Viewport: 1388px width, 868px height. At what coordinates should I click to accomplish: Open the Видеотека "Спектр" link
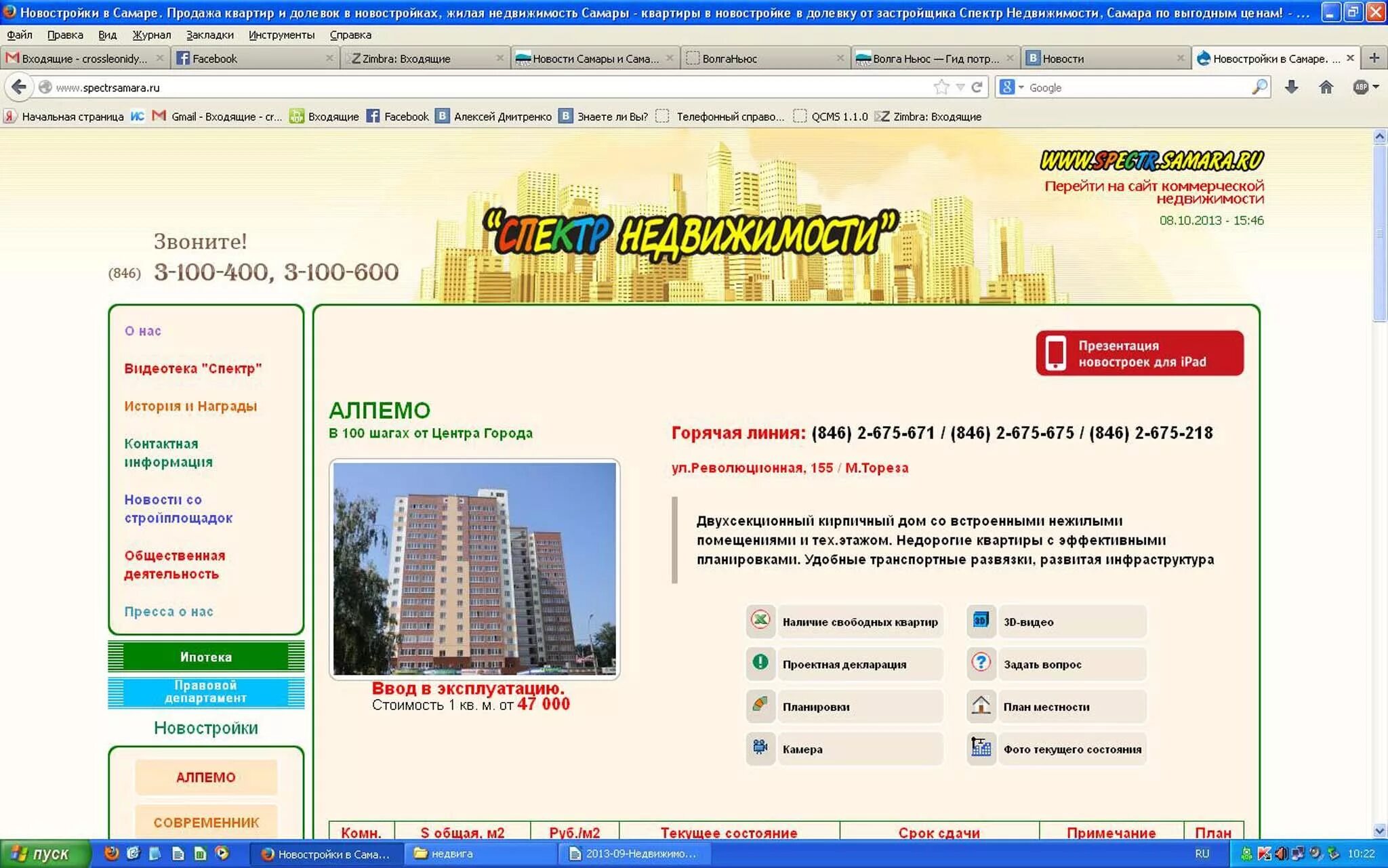tap(192, 369)
